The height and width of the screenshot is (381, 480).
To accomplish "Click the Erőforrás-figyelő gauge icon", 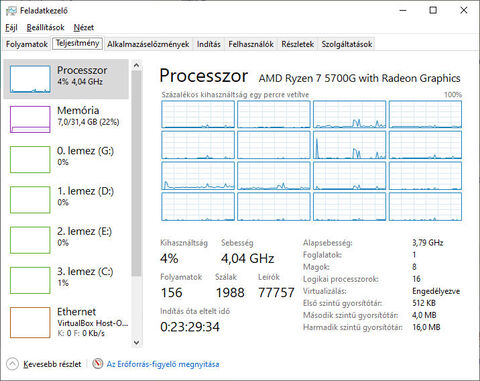I will coord(97,364).
